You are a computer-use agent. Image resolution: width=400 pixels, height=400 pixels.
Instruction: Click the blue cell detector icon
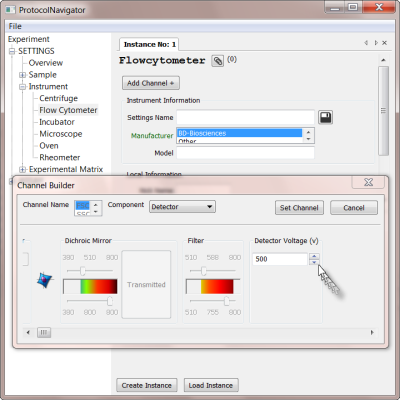pyautogui.click(x=45, y=279)
